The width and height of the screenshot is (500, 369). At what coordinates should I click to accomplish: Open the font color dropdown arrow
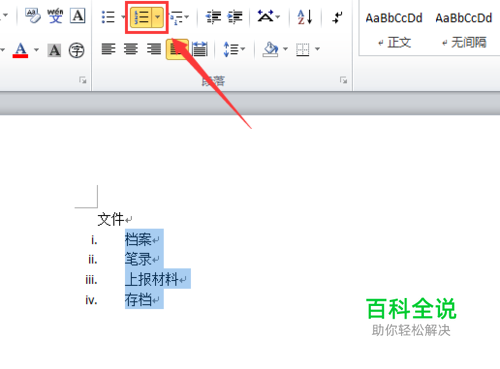[x=36, y=50]
